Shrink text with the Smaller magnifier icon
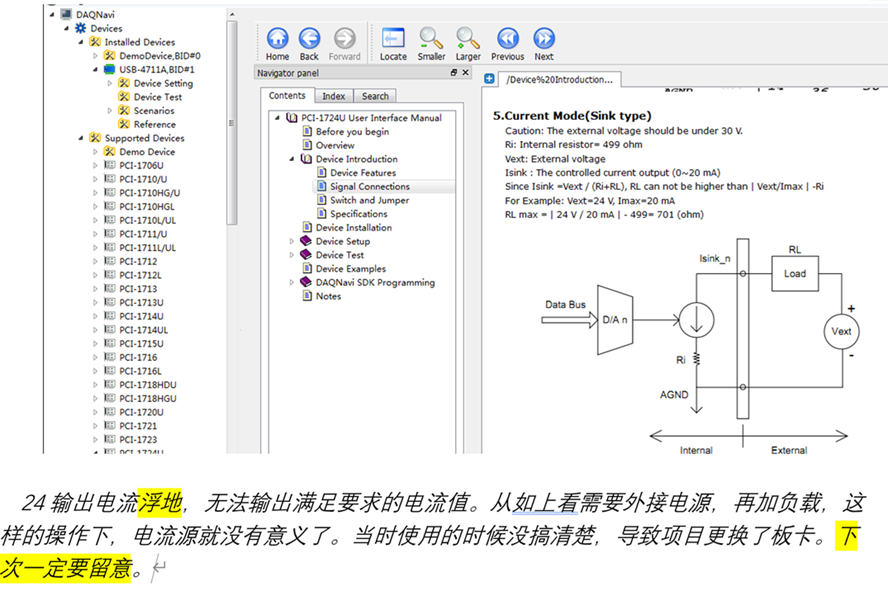 [431, 39]
